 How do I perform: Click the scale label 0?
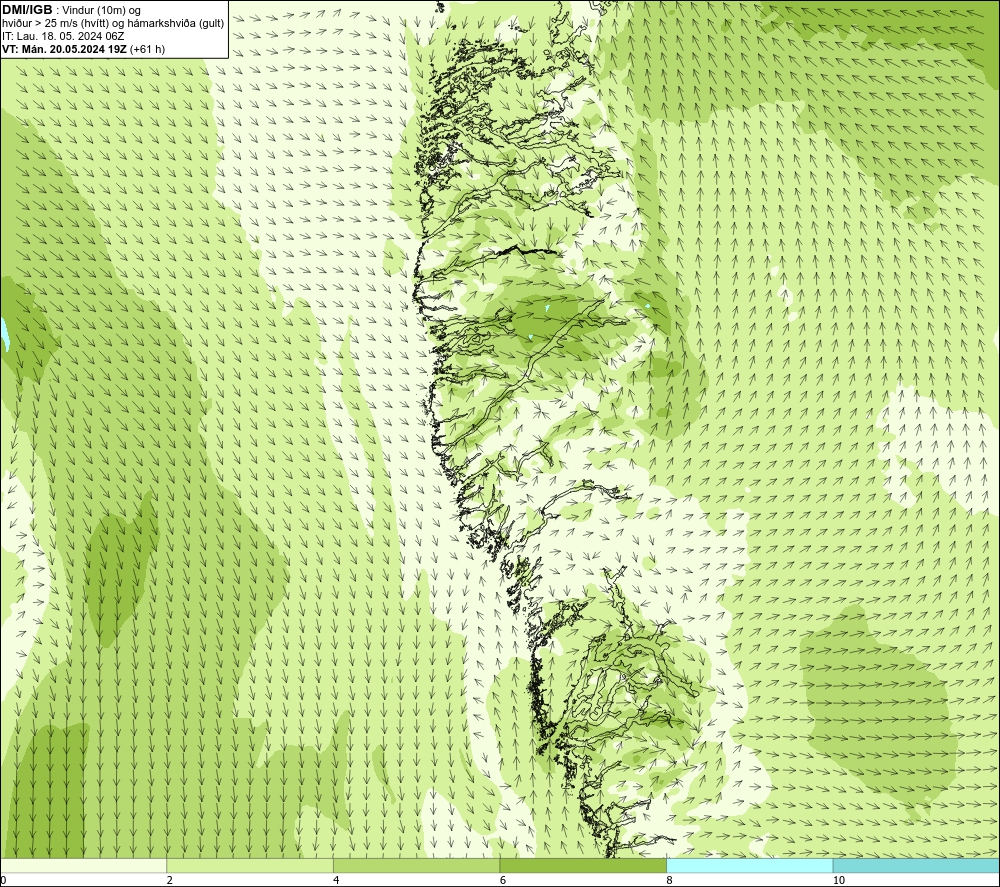(x=3, y=880)
